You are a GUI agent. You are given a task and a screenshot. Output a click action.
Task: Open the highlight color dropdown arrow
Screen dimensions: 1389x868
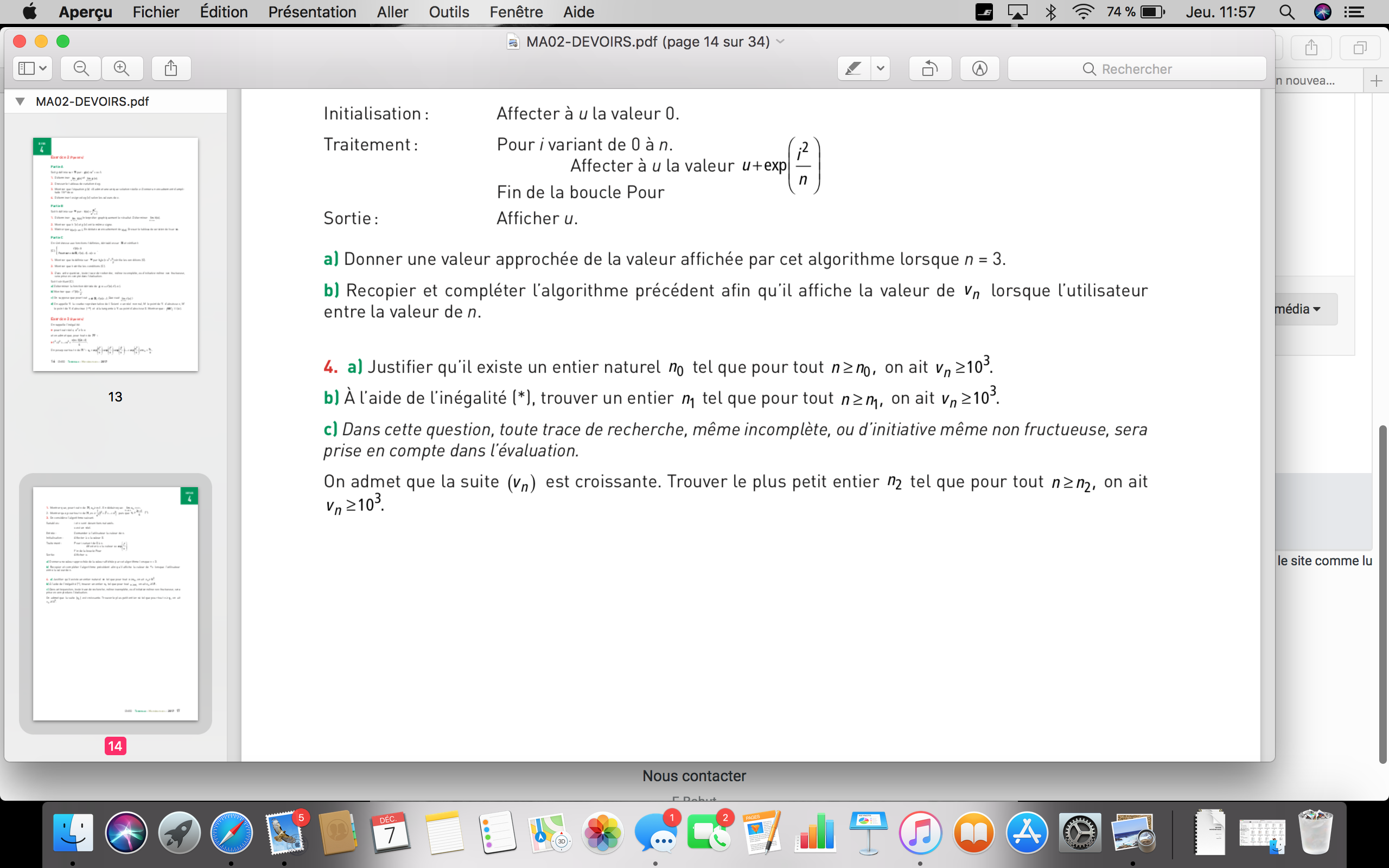881,68
